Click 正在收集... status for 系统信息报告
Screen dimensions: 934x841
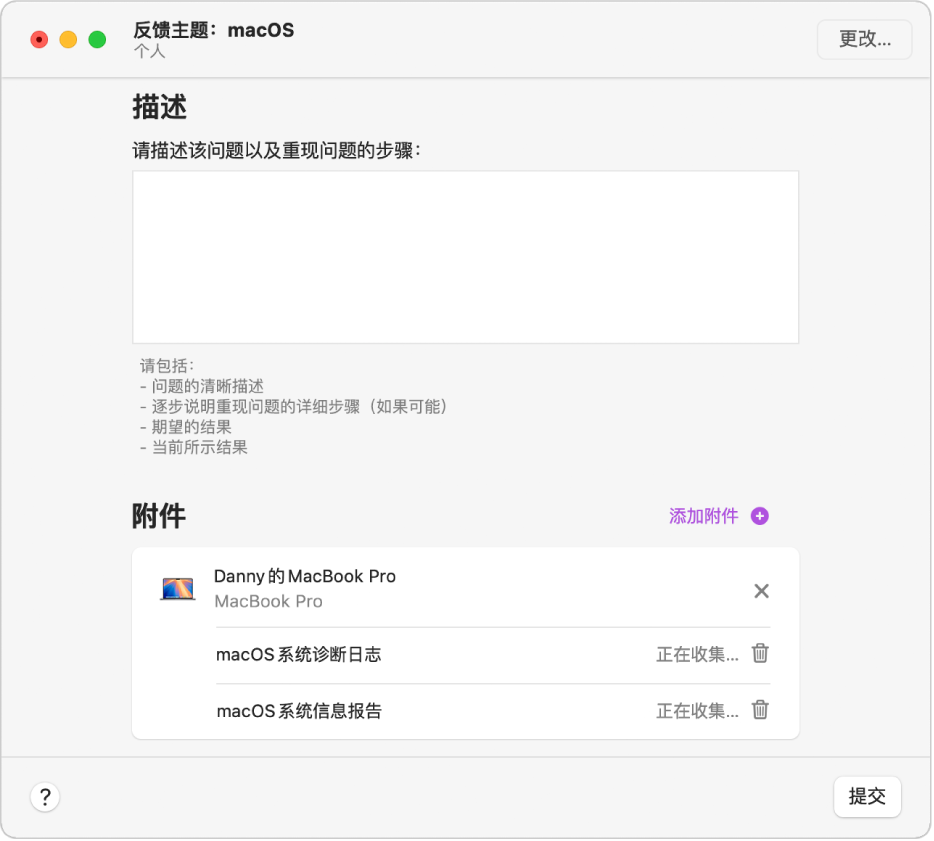pos(698,711)
